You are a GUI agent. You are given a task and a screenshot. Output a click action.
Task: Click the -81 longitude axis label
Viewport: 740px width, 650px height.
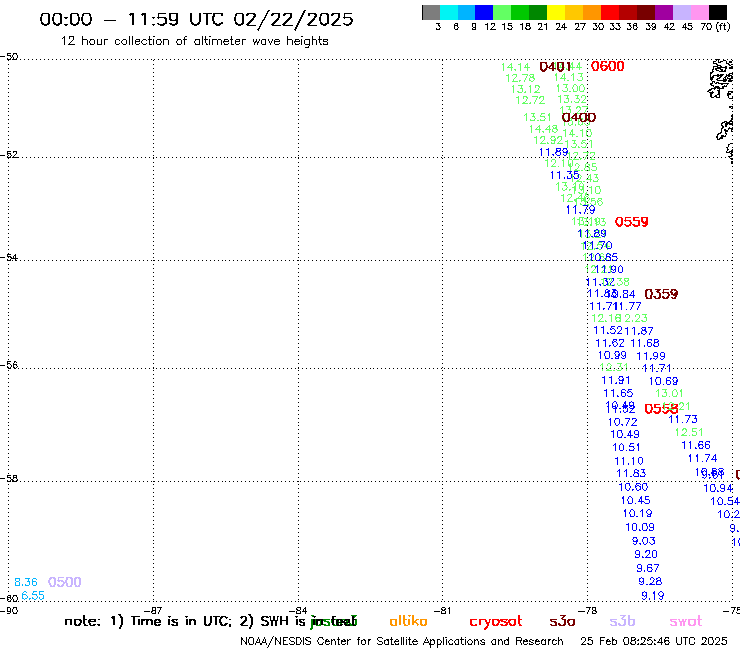point(442,611)
